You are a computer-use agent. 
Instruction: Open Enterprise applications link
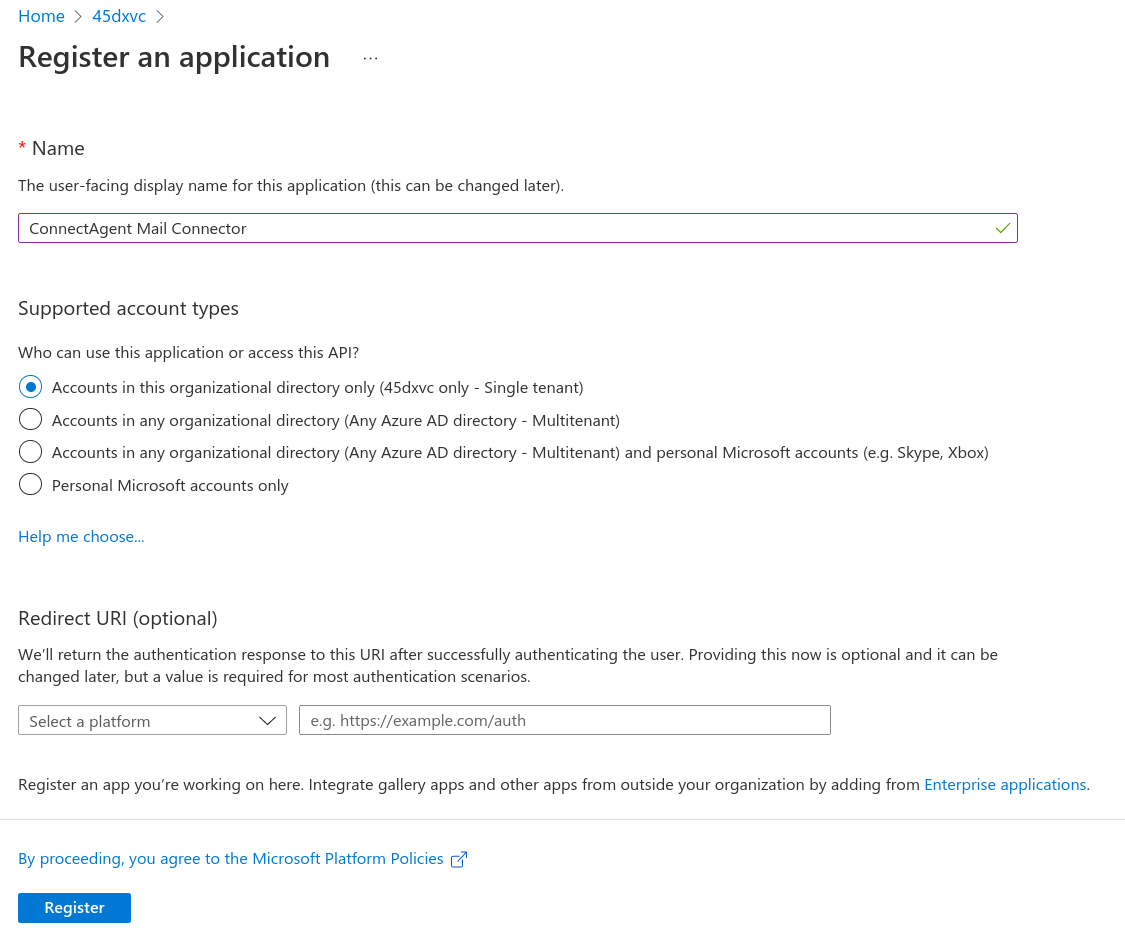(1005, 785)
